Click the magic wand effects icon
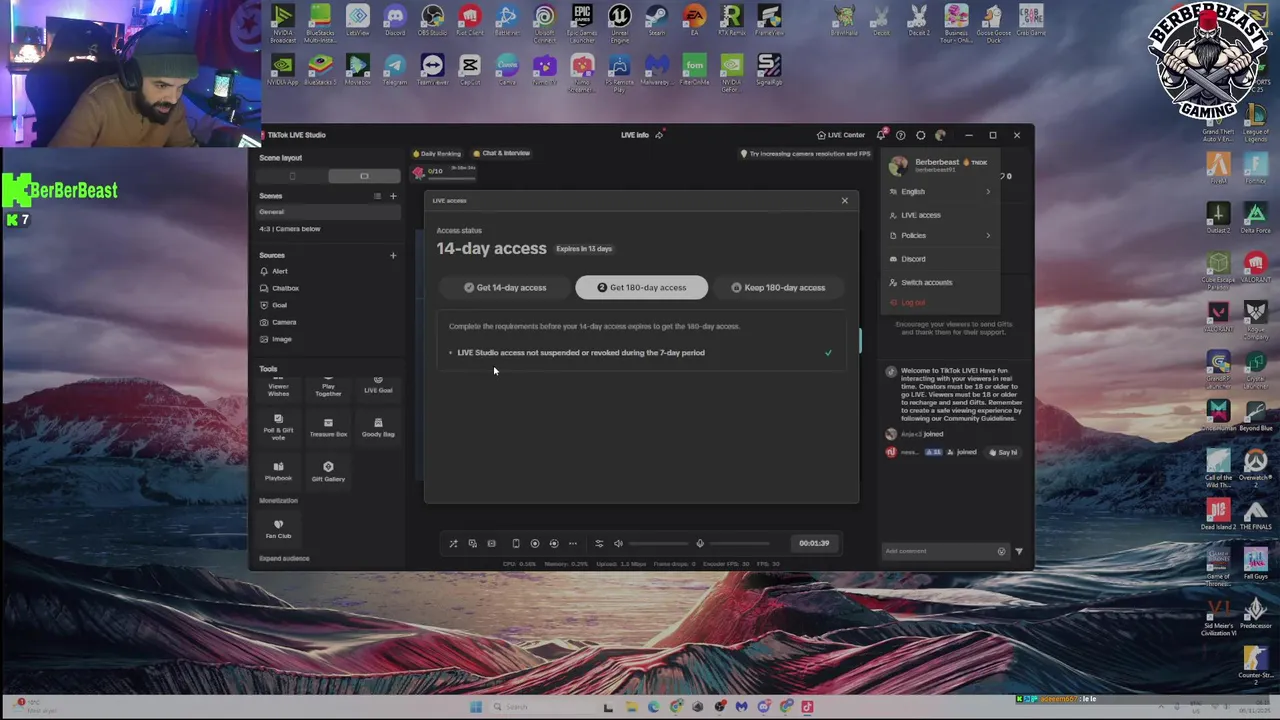1280x720 pixels. 453,544
